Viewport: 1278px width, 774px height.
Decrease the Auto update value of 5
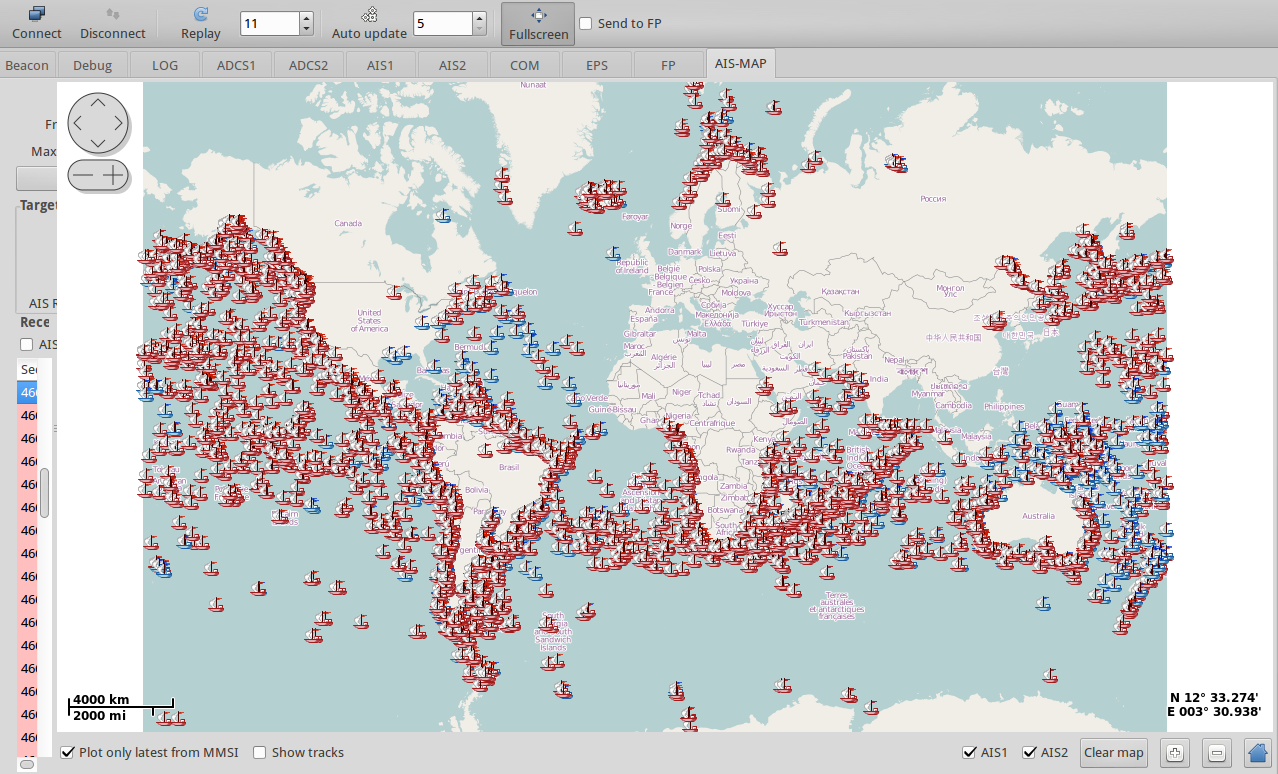480,29
